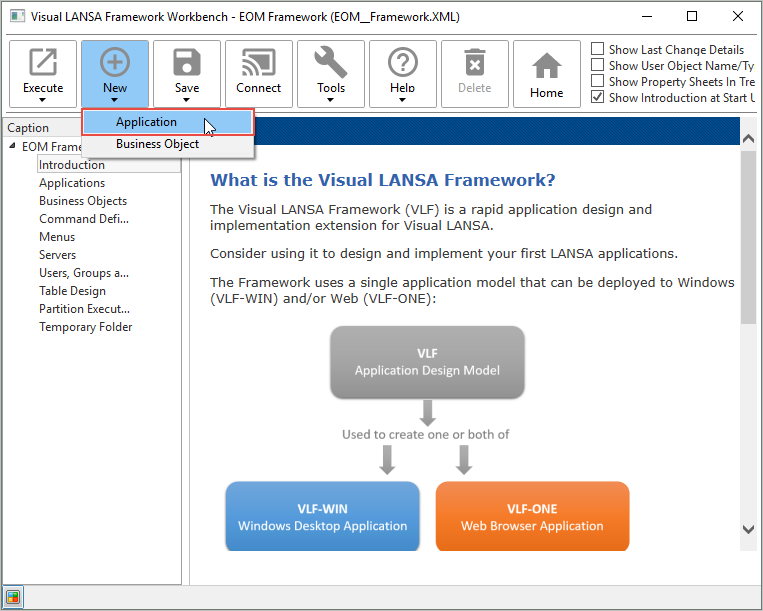Choose Business Object from the New menu
Viewport: 763px width, 611px height.
(168, 144)
